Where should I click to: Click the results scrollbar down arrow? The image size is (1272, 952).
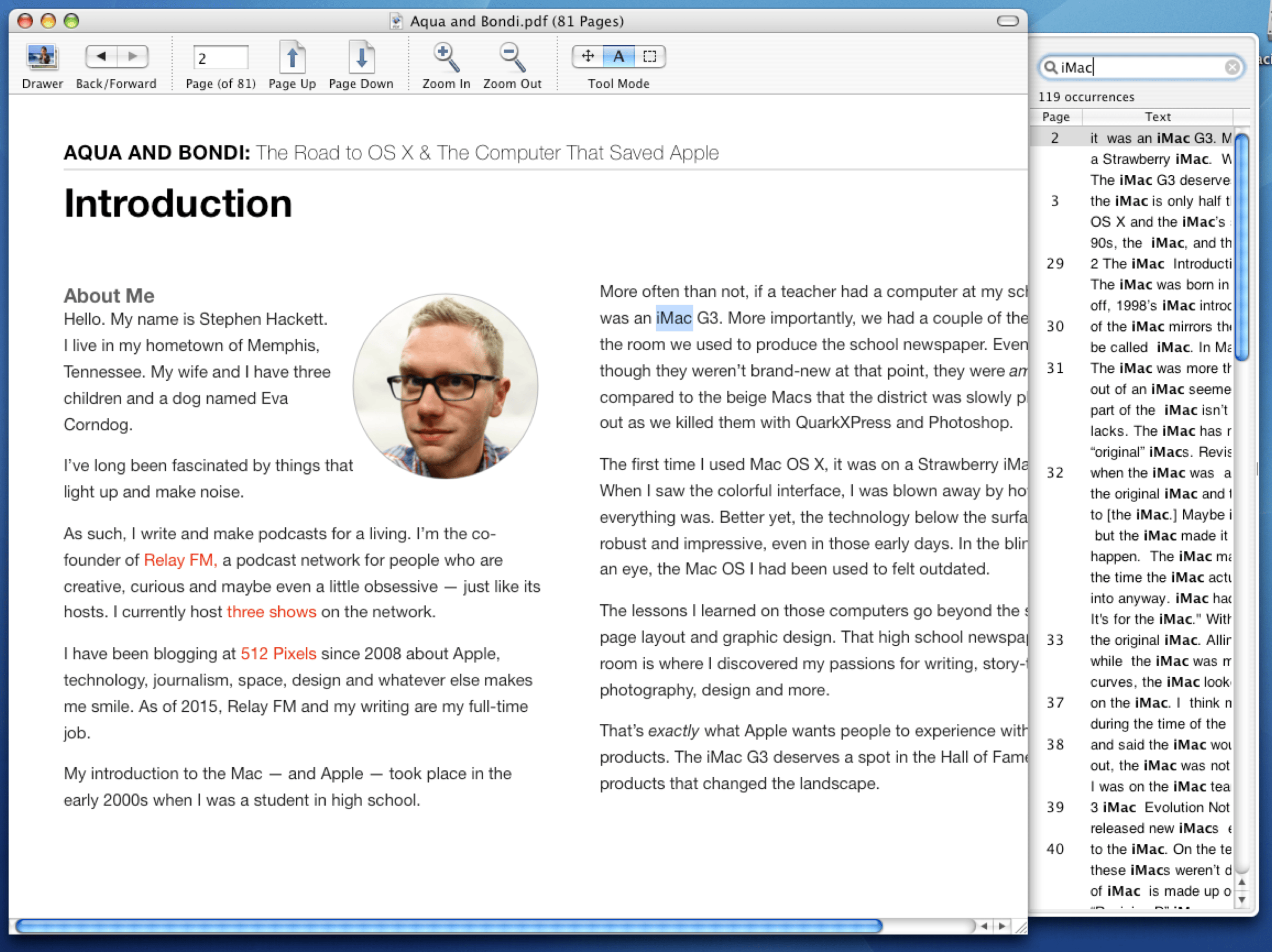pyautogui.click(x=1241, y=900)
